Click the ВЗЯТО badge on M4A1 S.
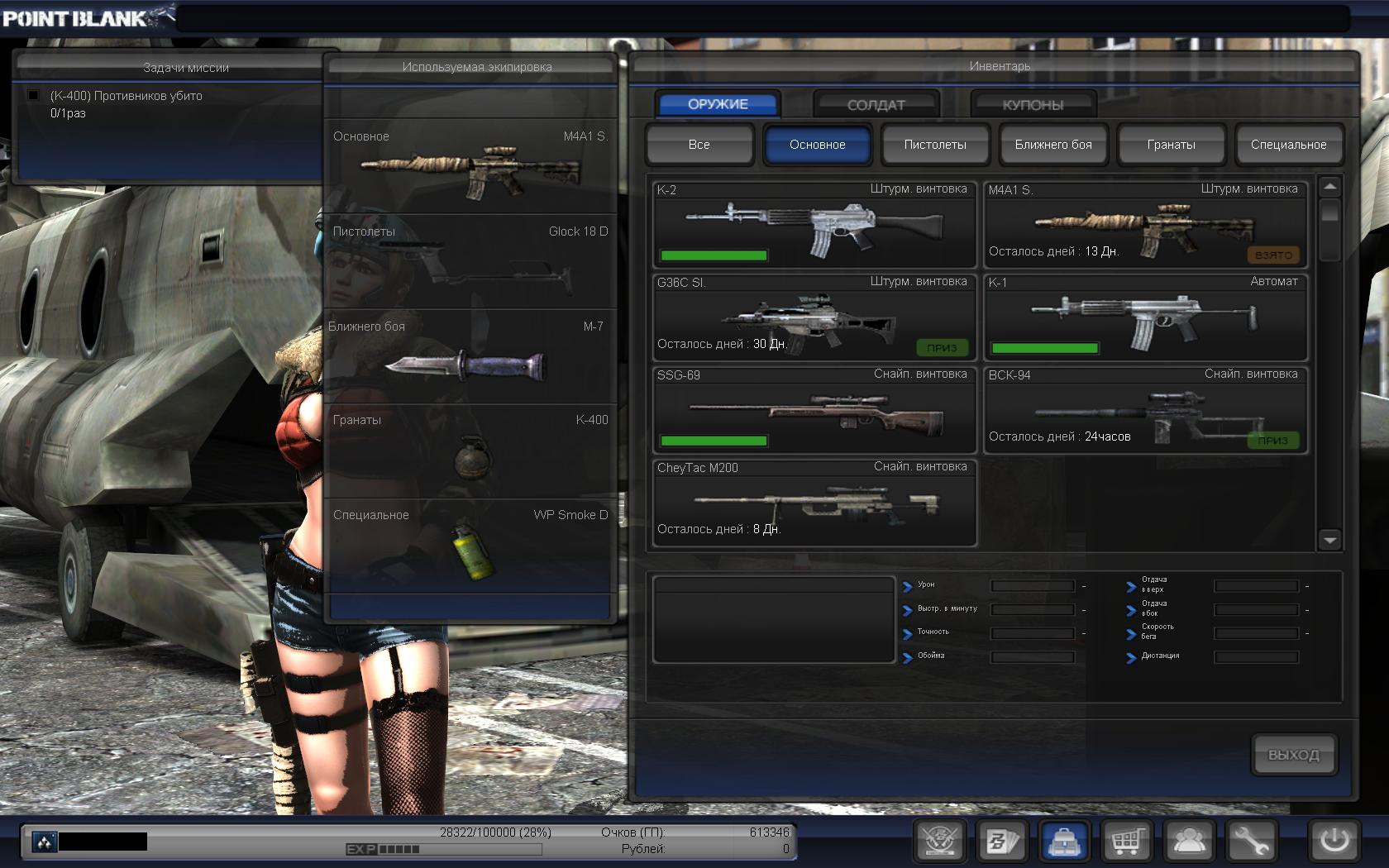 click(1273, 255)
